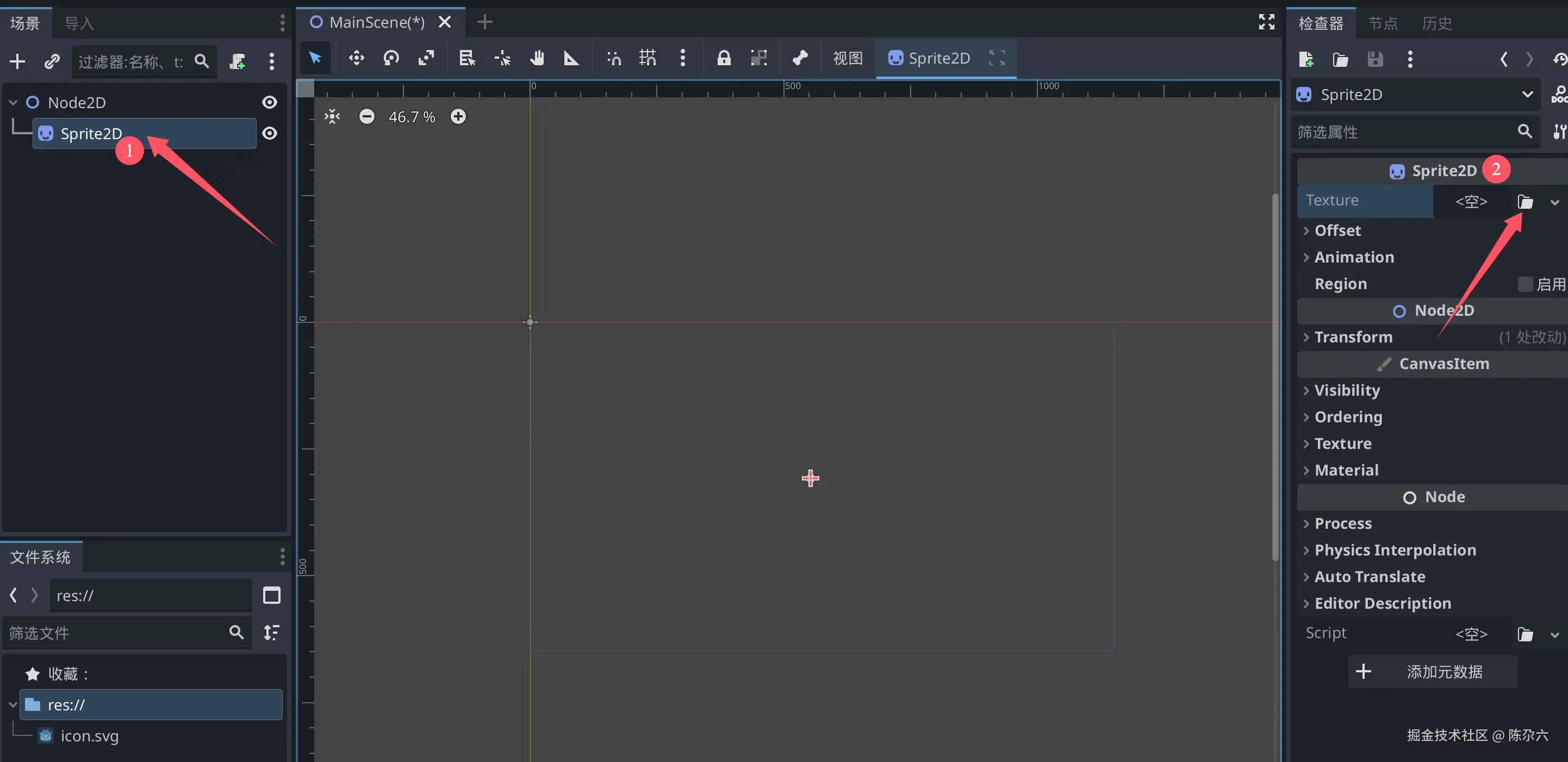Activate the Pan mode hand tool
The width and height of the screenshot is (1568, 762).
536,58
